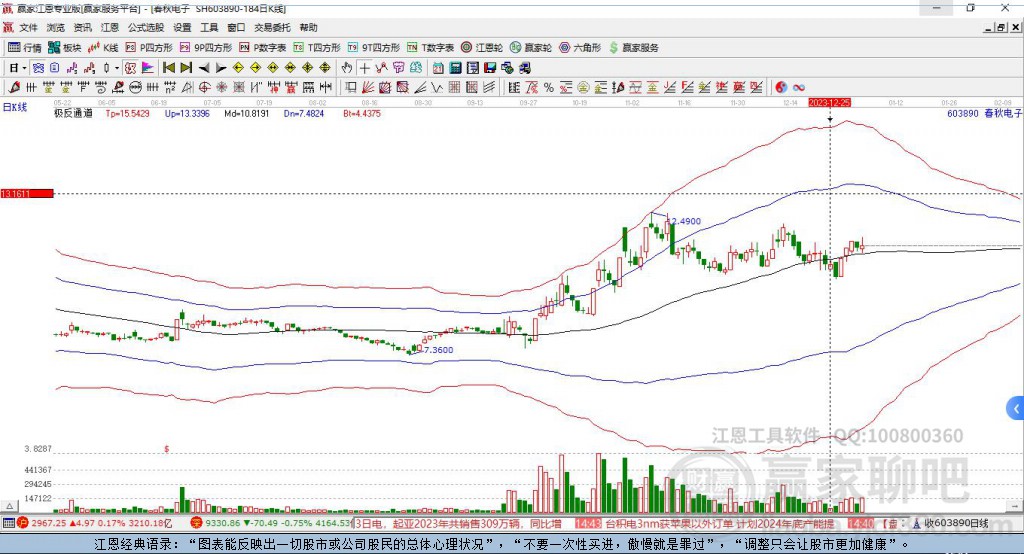Click the red pencil drawing tool
Viewport: 1024px width, 554px height.
[14, 88]
